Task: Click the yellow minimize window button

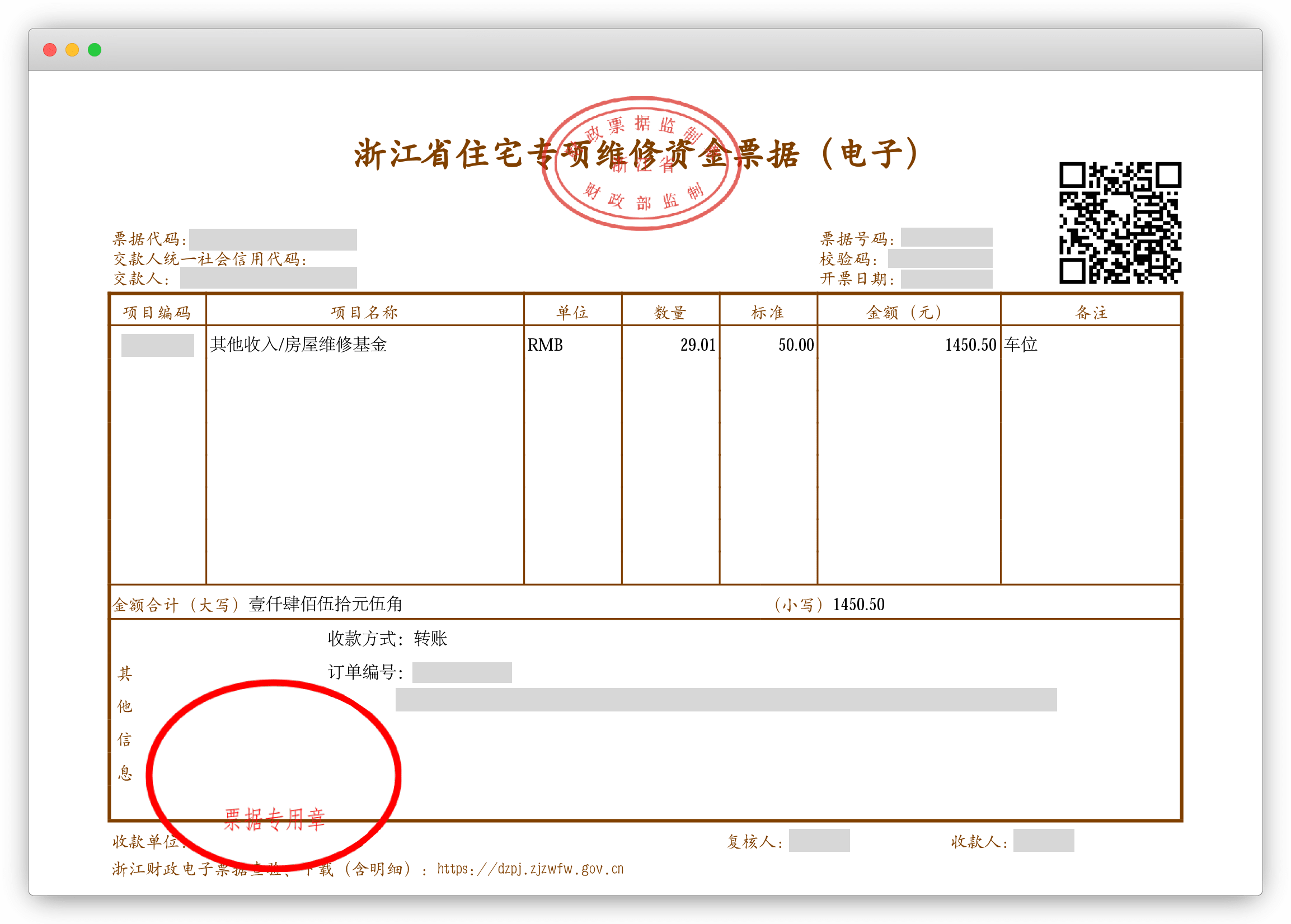Action: tap(72, 50)
